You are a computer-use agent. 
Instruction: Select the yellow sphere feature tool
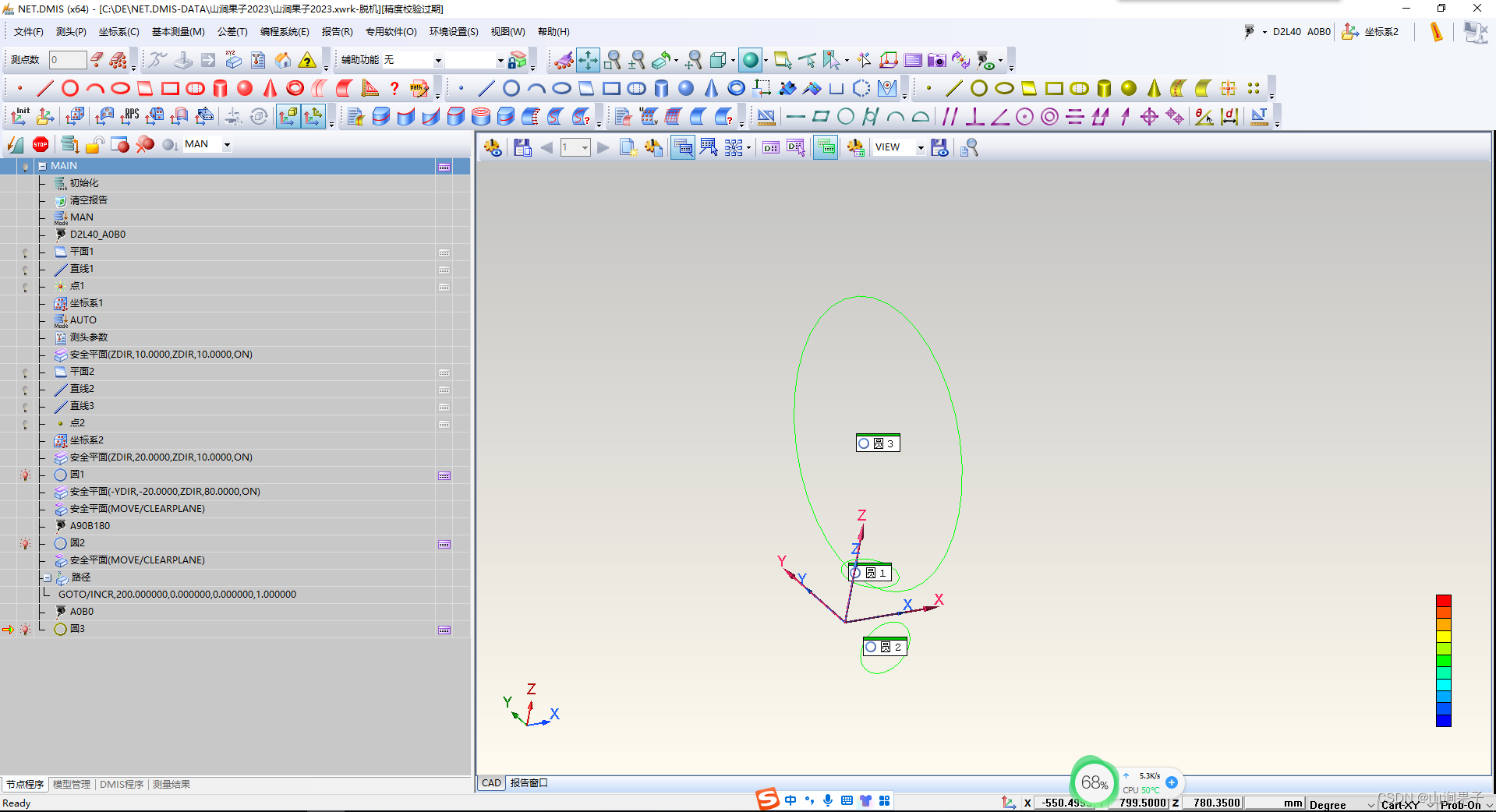1129,88
